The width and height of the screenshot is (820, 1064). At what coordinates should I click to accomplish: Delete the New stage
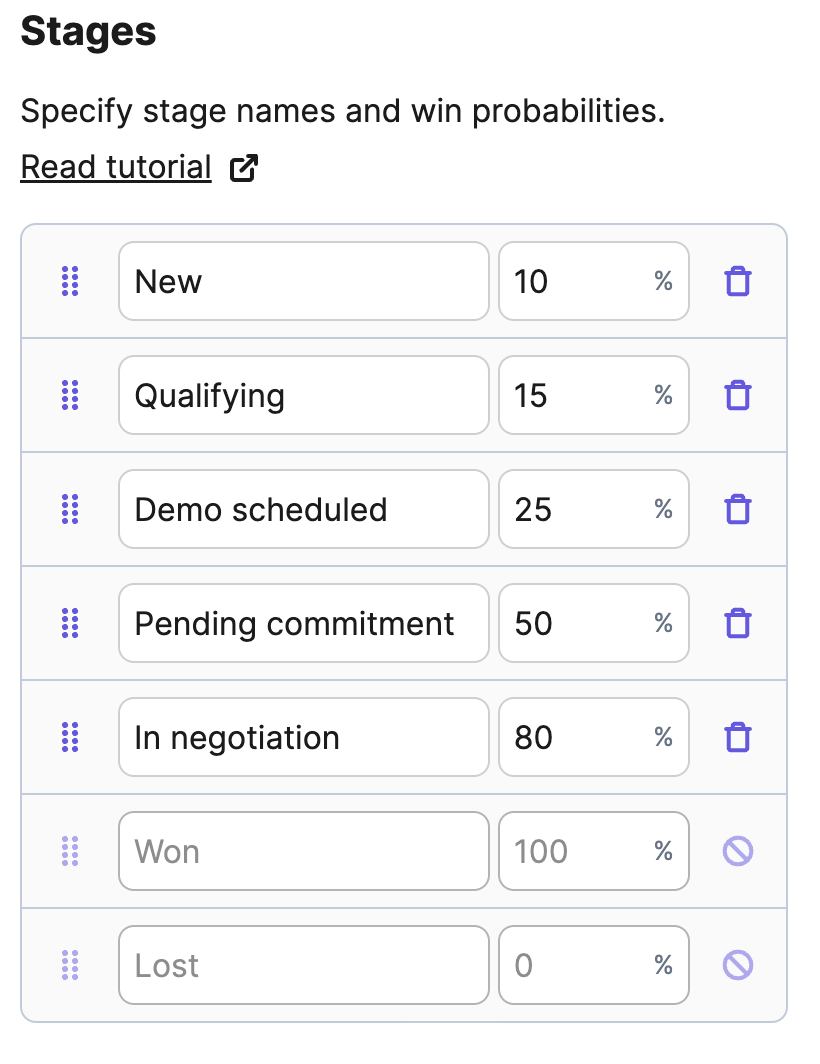(738, 282)
